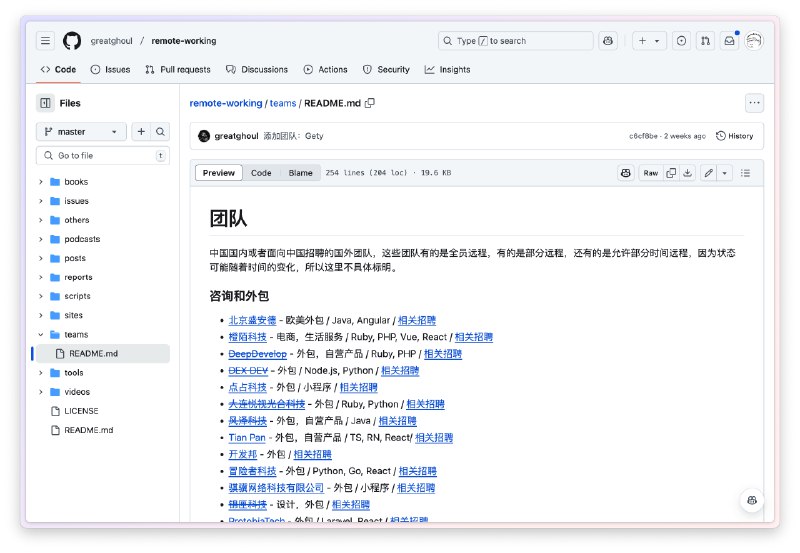Open the Insights tab
The height and width of the screenshot is (553, 800).
[447, 69]
